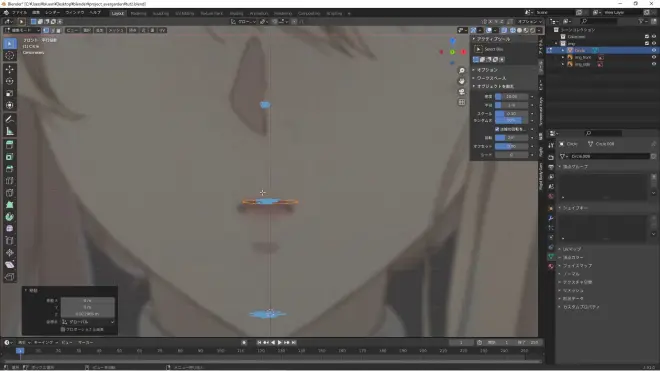
Task: Open the Window menu
Action: pyautogui.click(x=75, y=13)
